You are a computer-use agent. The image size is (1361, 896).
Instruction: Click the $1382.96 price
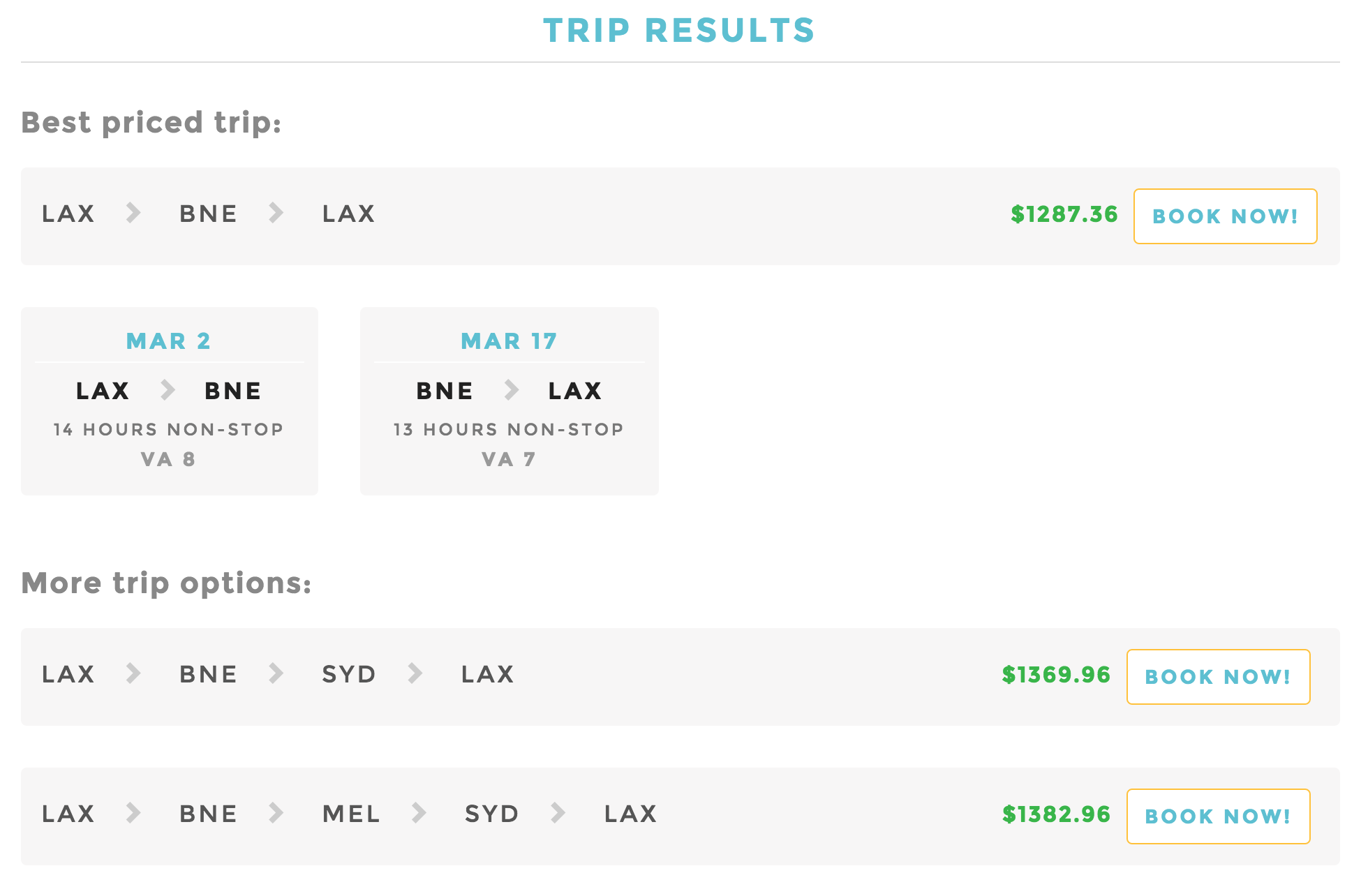point(1056,814)
